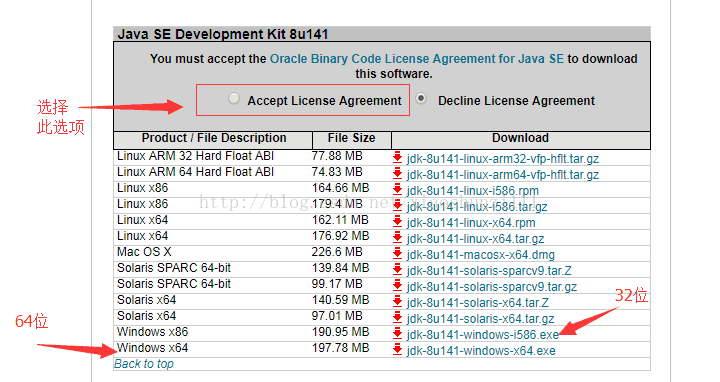Image resolution: width=720 pixels, height=382 pixels.
Task: Download jdk-8u141-solaris-sparcv9.tar.Z file
Action: (x=489, y=271)
